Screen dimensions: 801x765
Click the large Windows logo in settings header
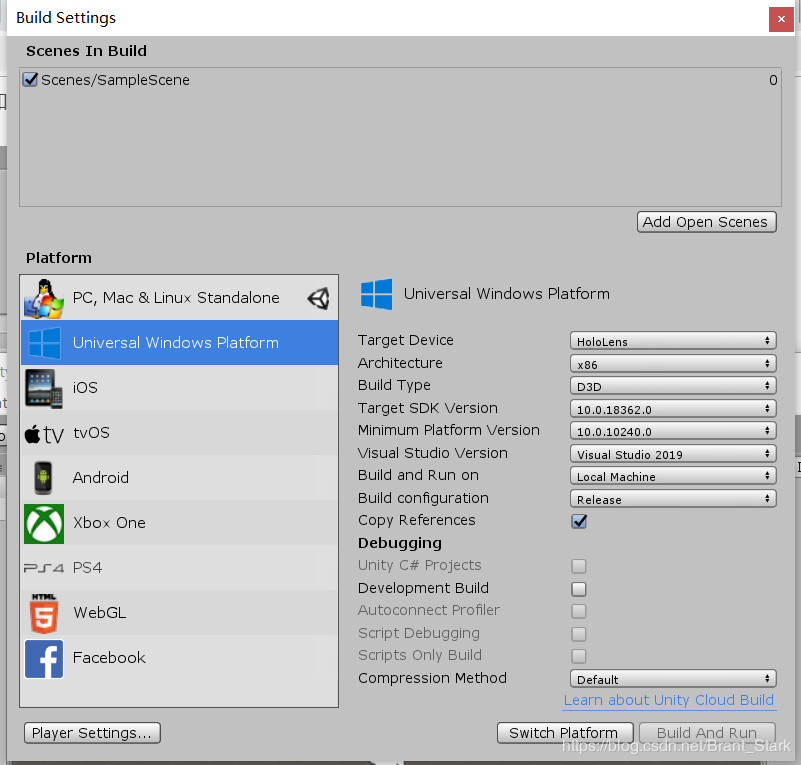tap(376, 294)
